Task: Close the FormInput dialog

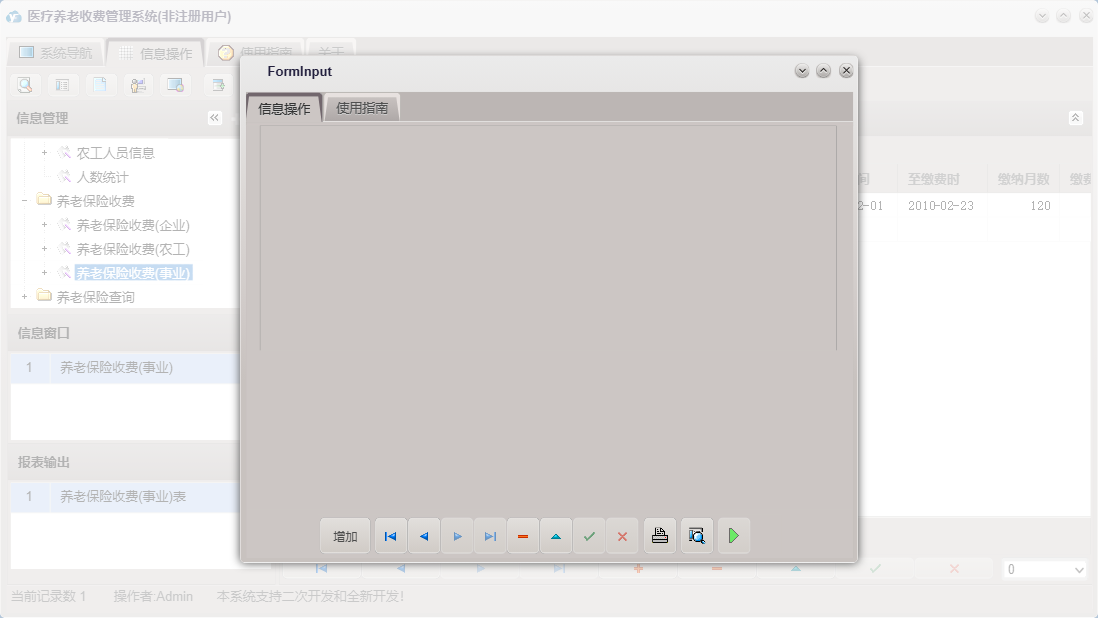Action: click(x=846, y=71)
